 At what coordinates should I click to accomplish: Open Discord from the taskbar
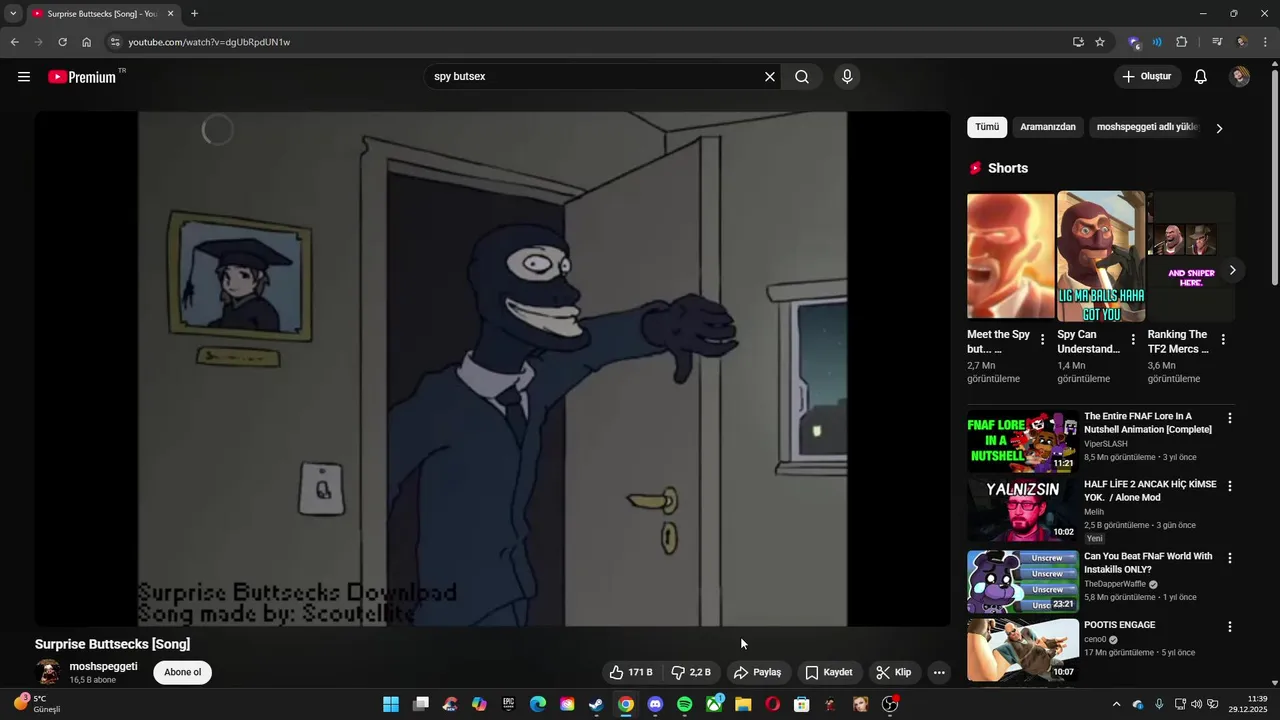pyautogui.click(x=655, y=704)
